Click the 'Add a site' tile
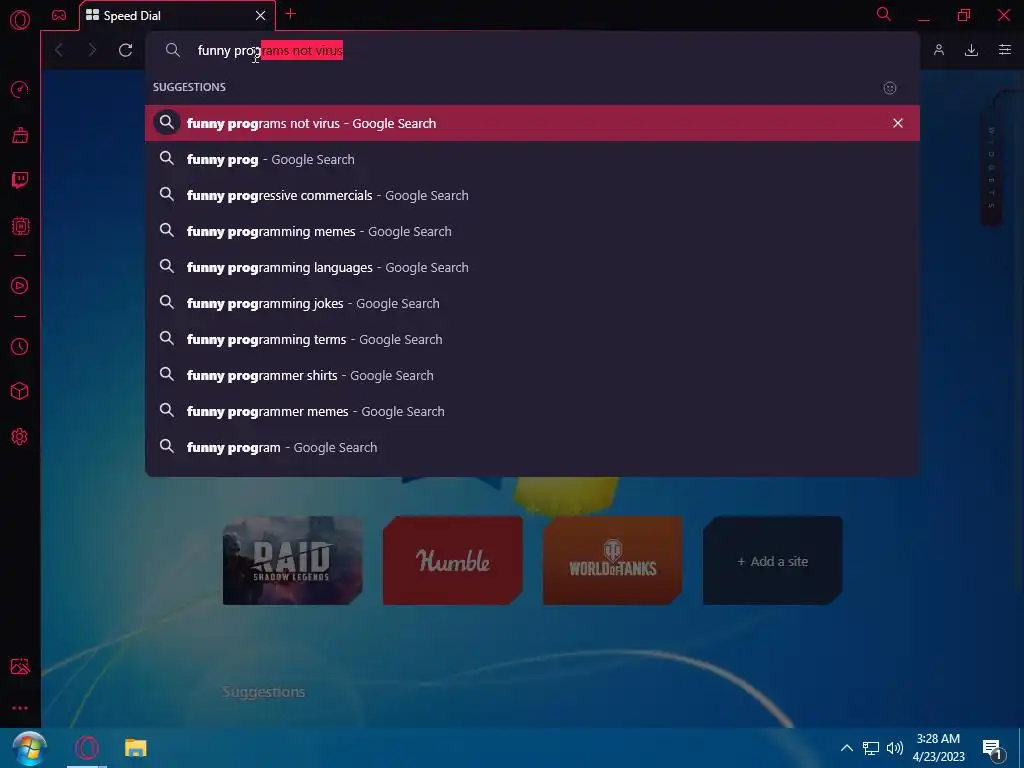Image resolution: width=1024 pixels, height=768 pixels. point(773,561)
